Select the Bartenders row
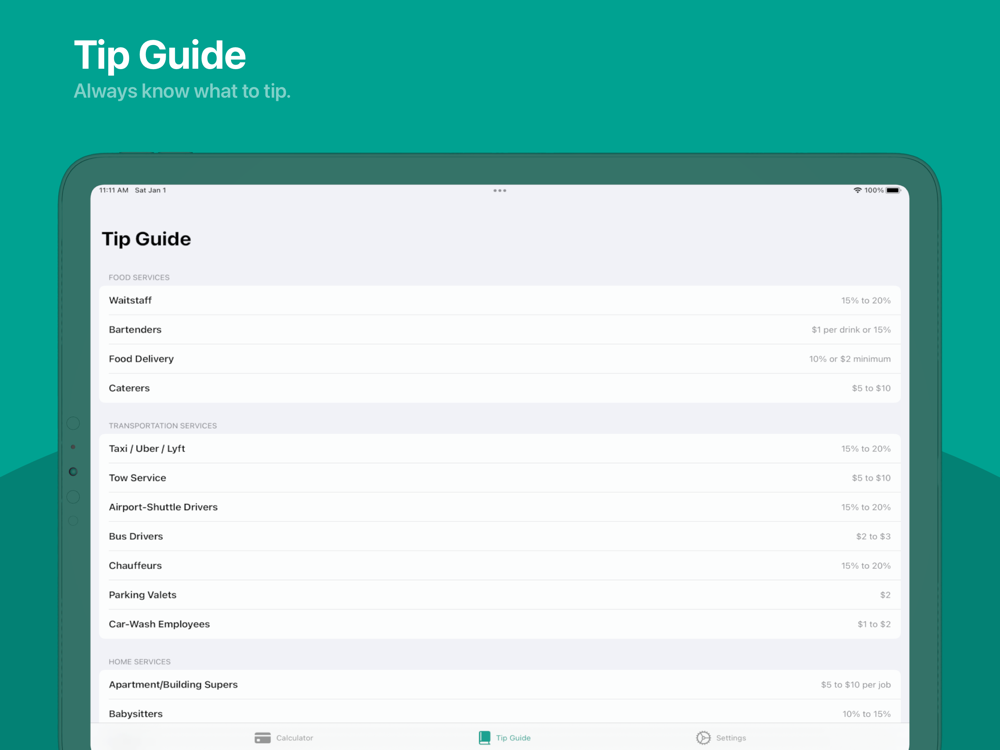Viewport: 1000px width, 750px height. (500, 330)
